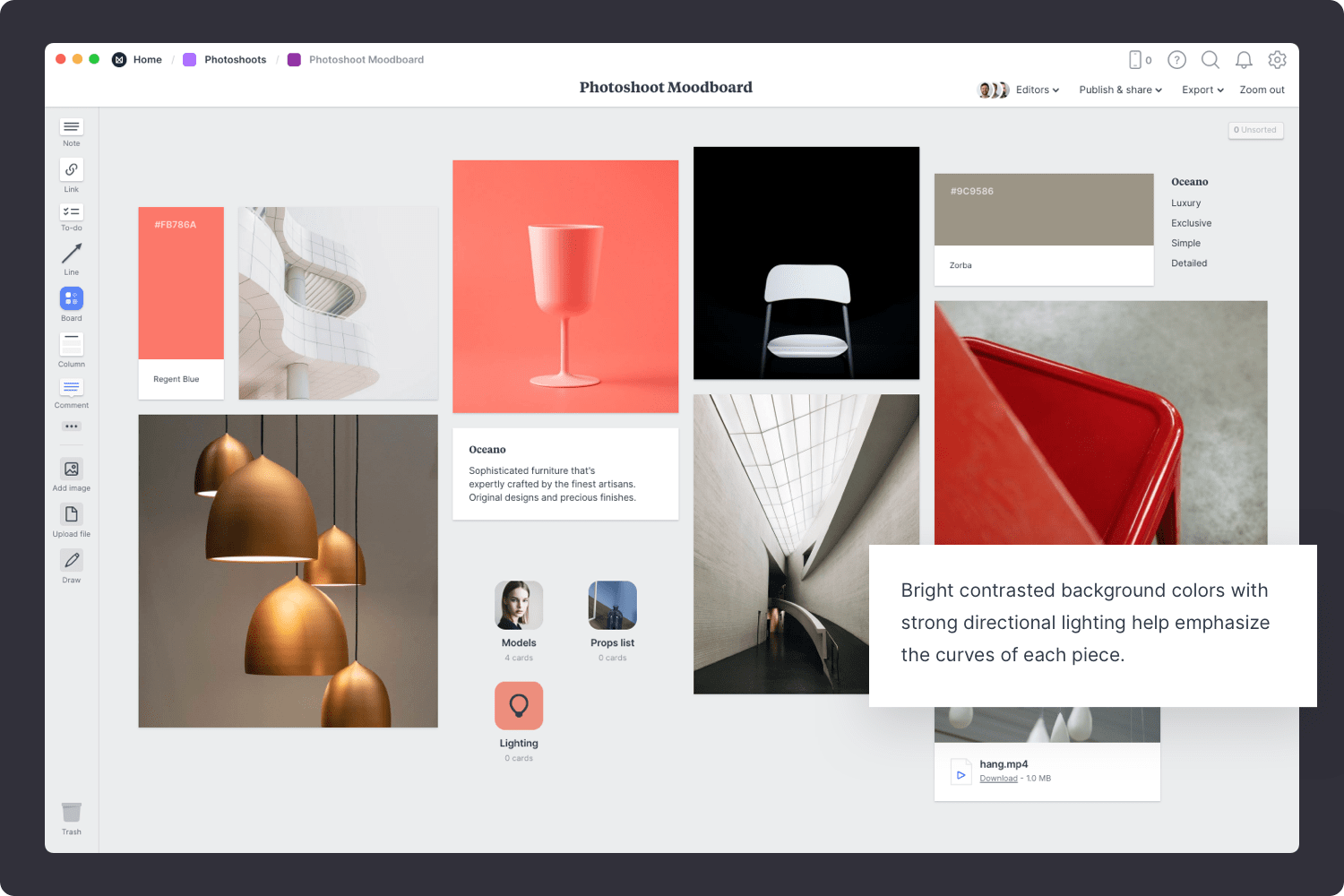This screenshot has width=1344, height=896.
Task: Navigate to Home breadcrumb
Action: [147, 60]
